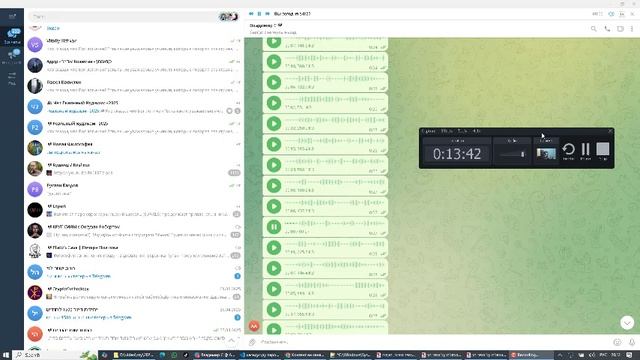Skip to previous track in audio player bar
The width and height of the screenshot is (640, 360).
tap(251, 13)
